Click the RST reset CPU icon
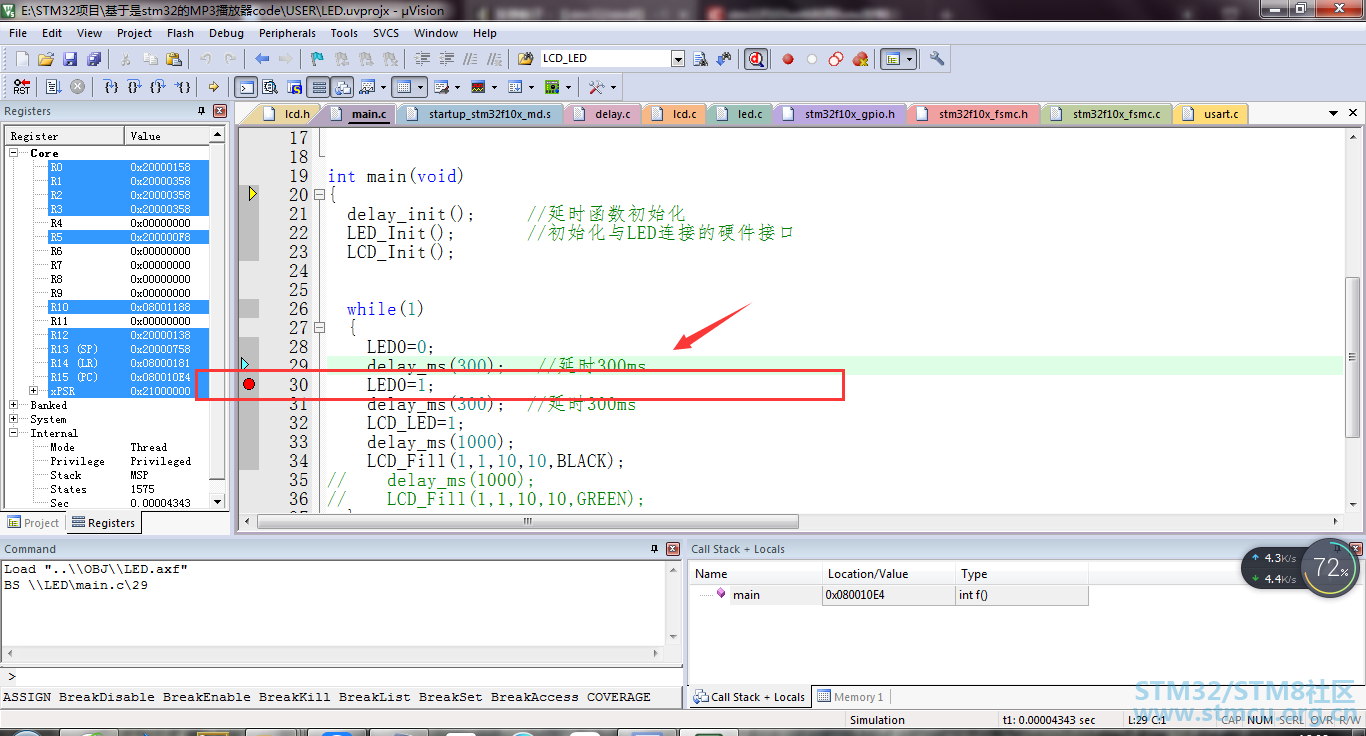 pos(22,87)
